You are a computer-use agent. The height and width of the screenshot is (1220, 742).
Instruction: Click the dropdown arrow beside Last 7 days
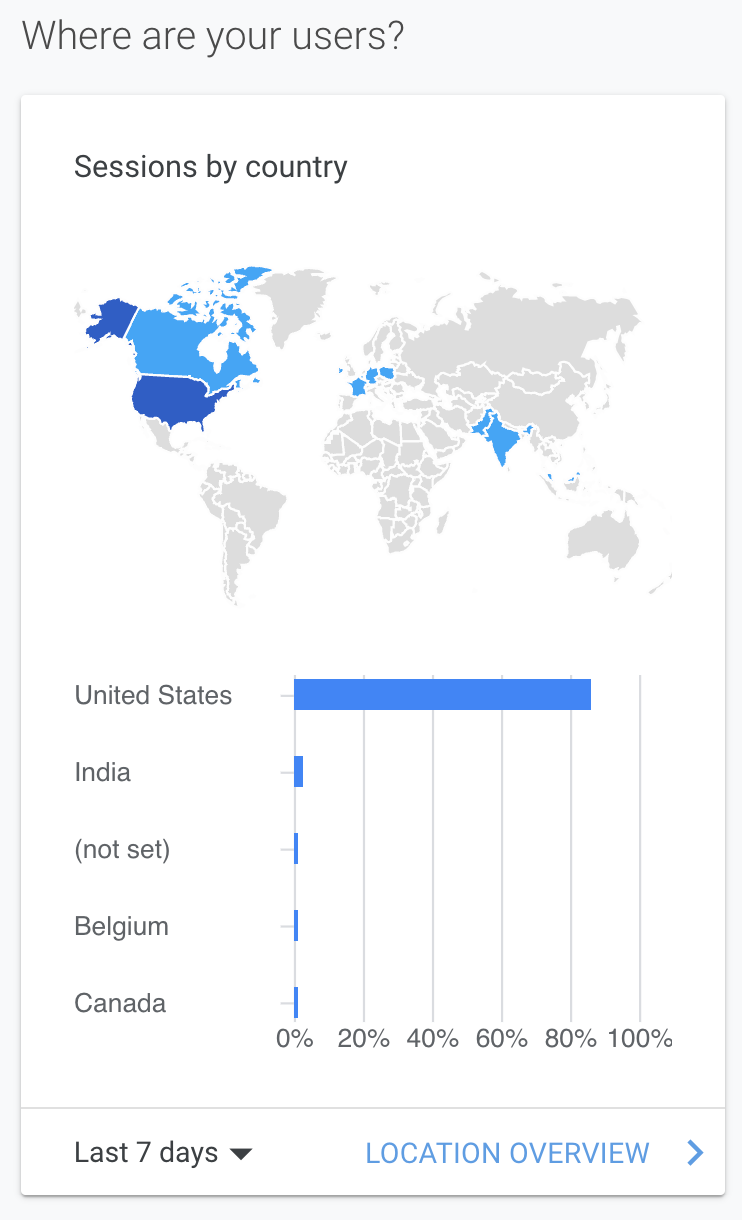[240, 1154]
